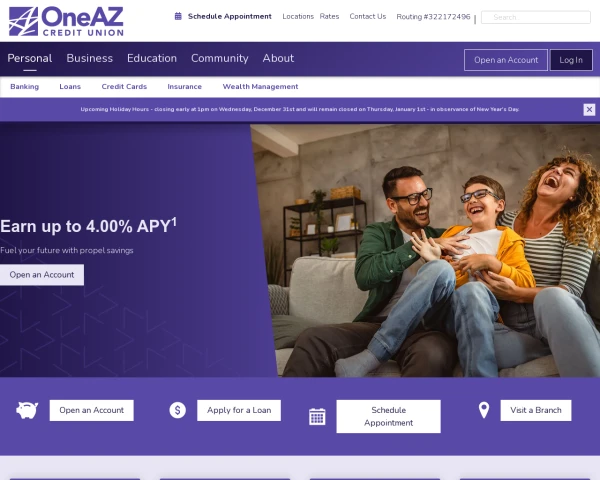Expand the Loans submenu
The height and width of the screenshot is (480, 600).
point(70,87)
